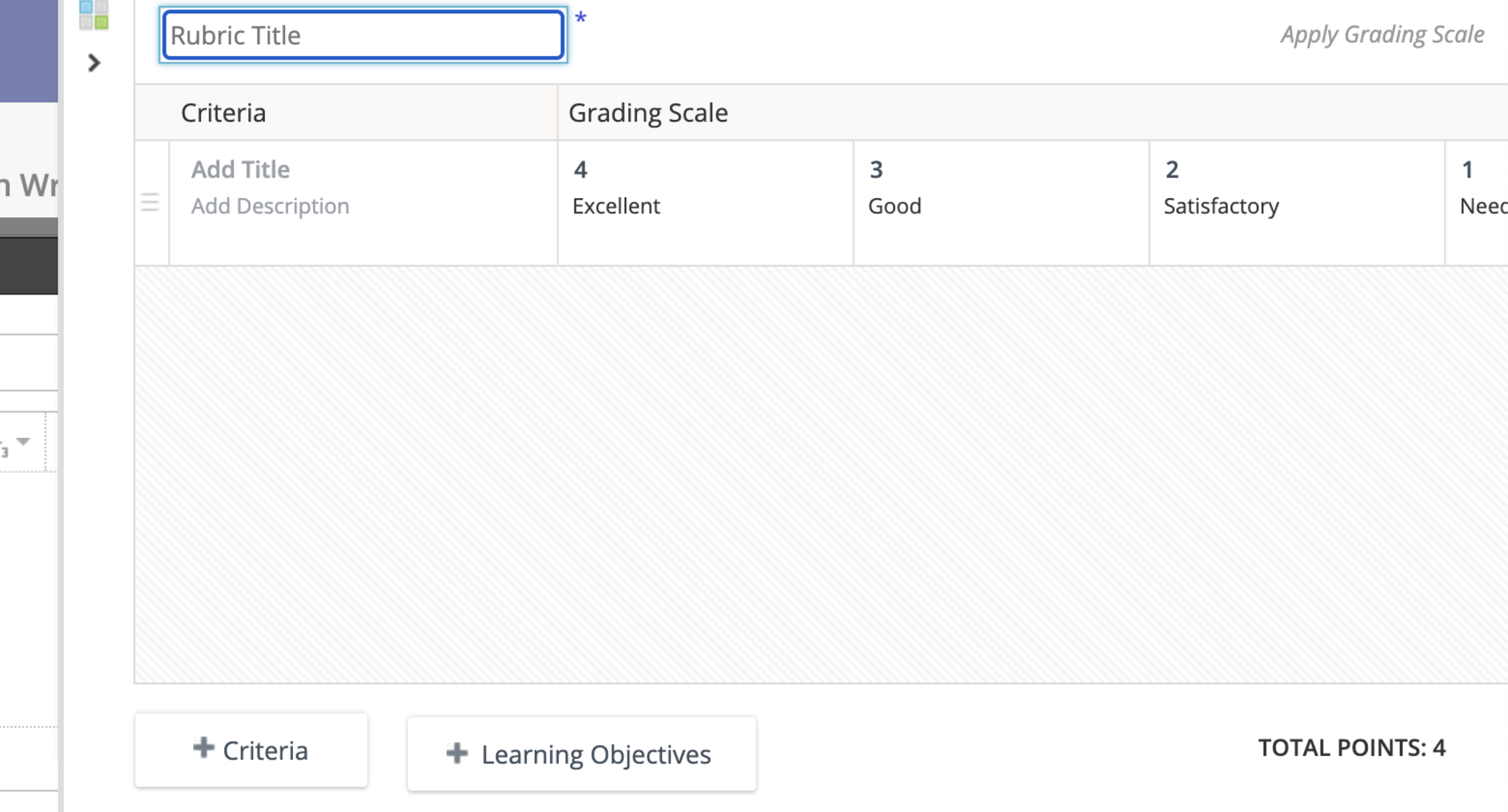Click Add Title placeholder in criteria row

240,169
